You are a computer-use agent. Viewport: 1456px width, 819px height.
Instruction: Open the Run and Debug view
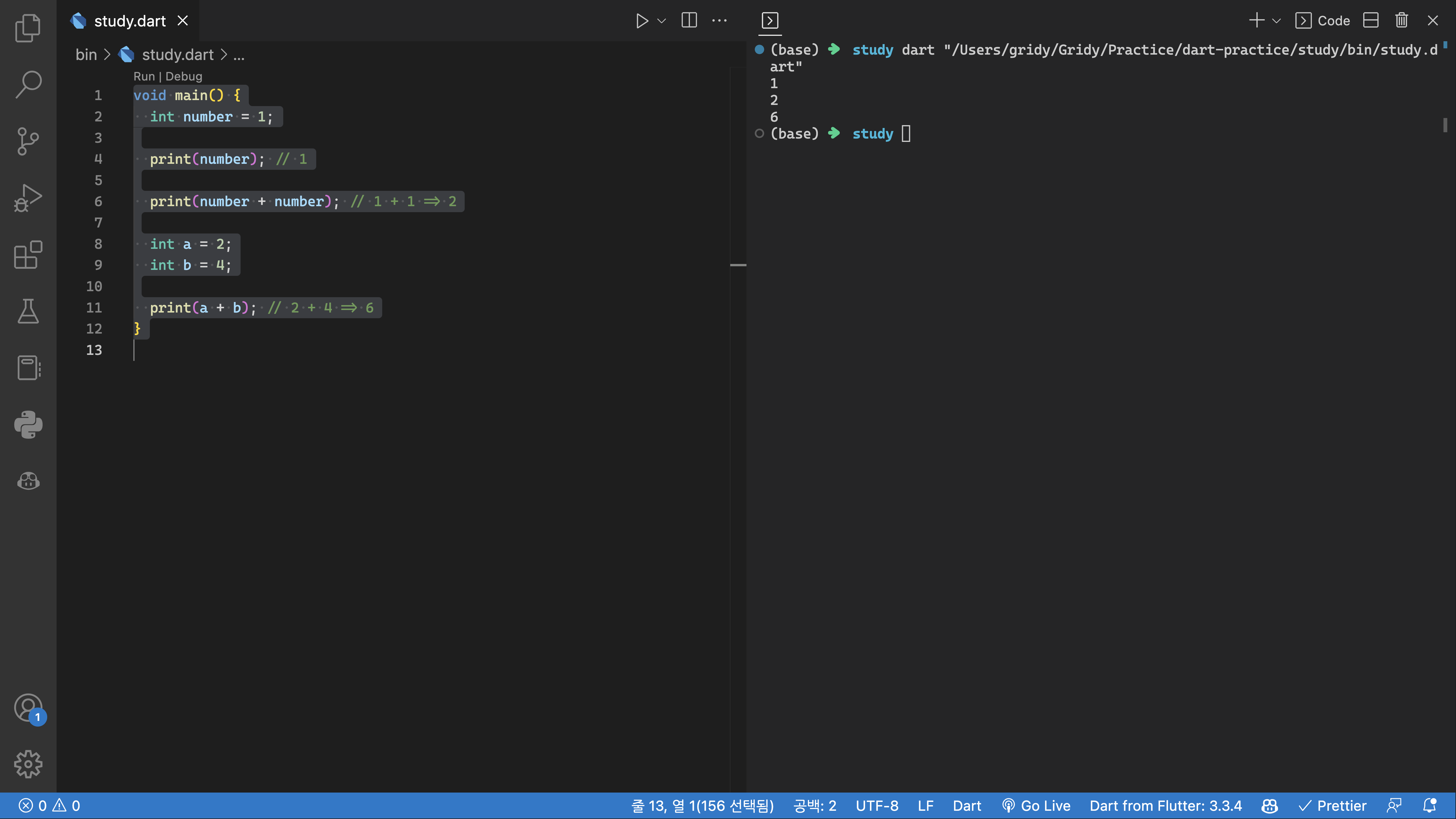[28, 198]
